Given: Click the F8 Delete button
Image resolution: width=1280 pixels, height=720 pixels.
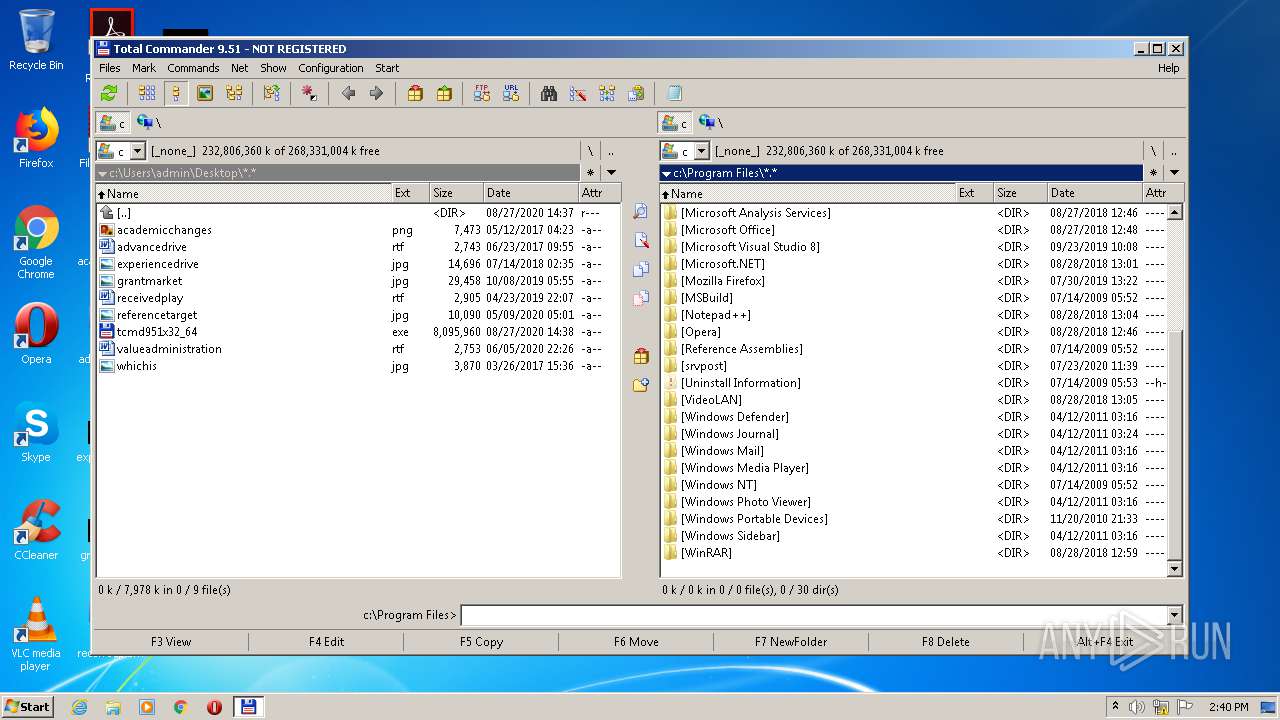Looking at the screenshot, I should point(946,642).
